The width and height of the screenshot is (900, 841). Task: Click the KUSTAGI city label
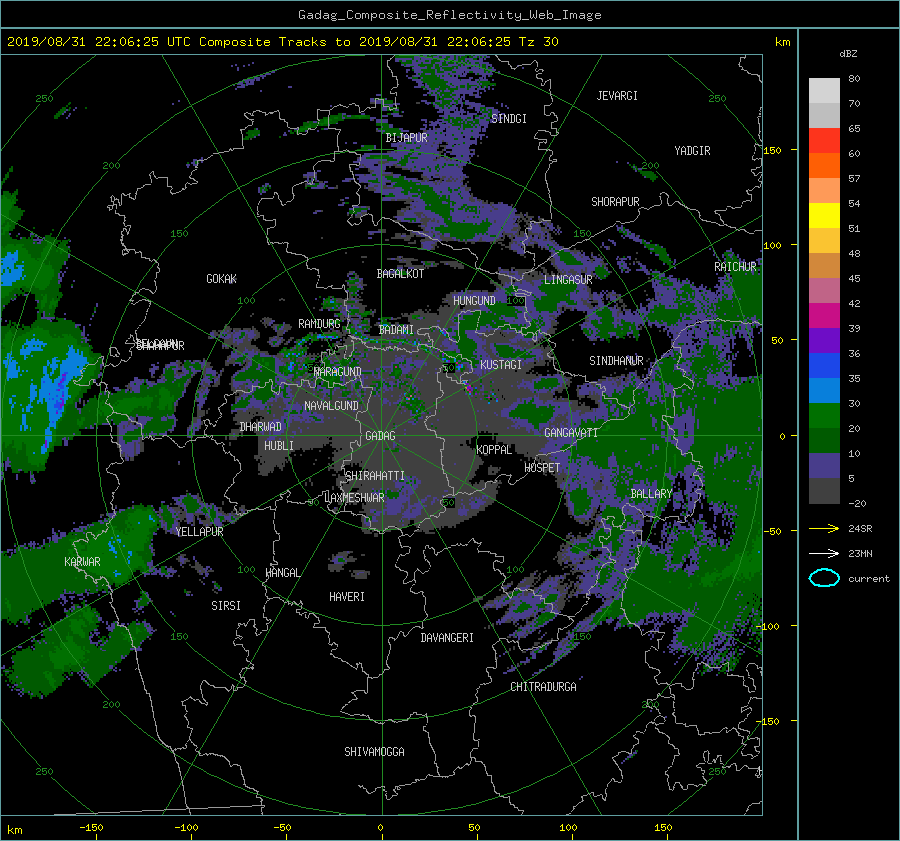pyautogui.click(x=501, y=365)
